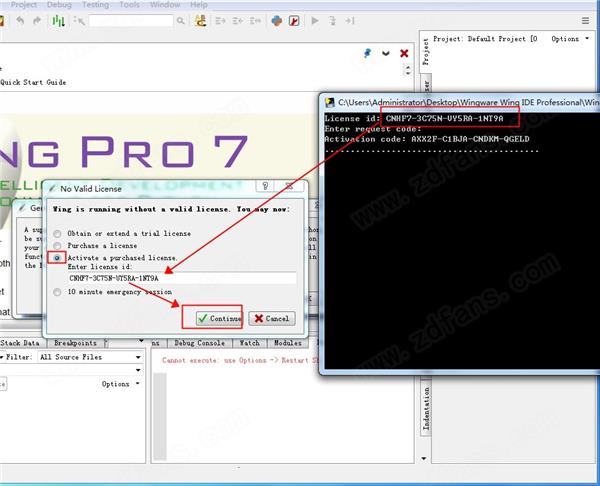This screenshot has width=600, height=486.
Task: Click the toolbar search text box
Action: [131, 21]
